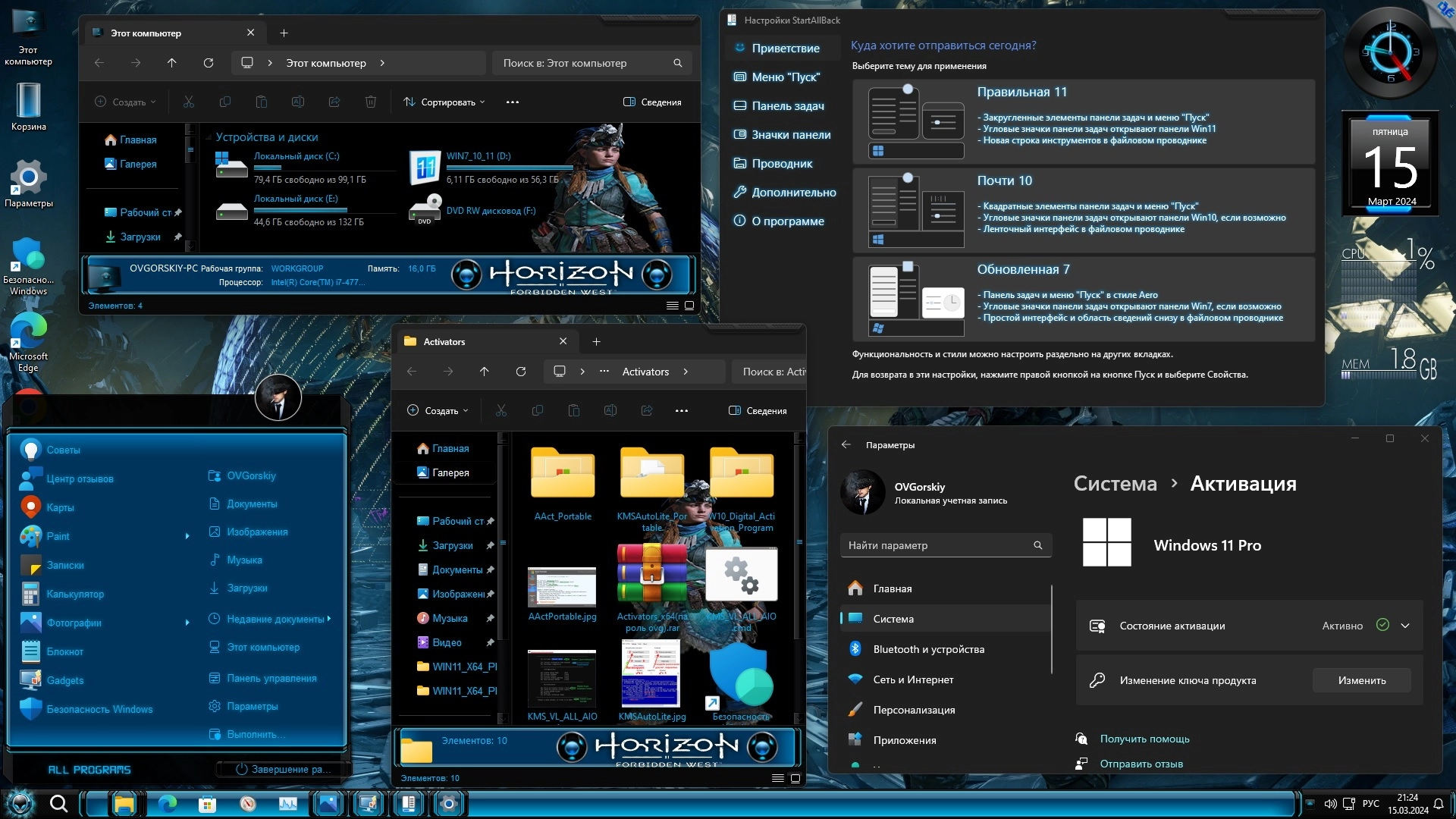Open the WIN7_10_11 (D:) drive
Screen dimensions: 1456x819
(479, 156)
